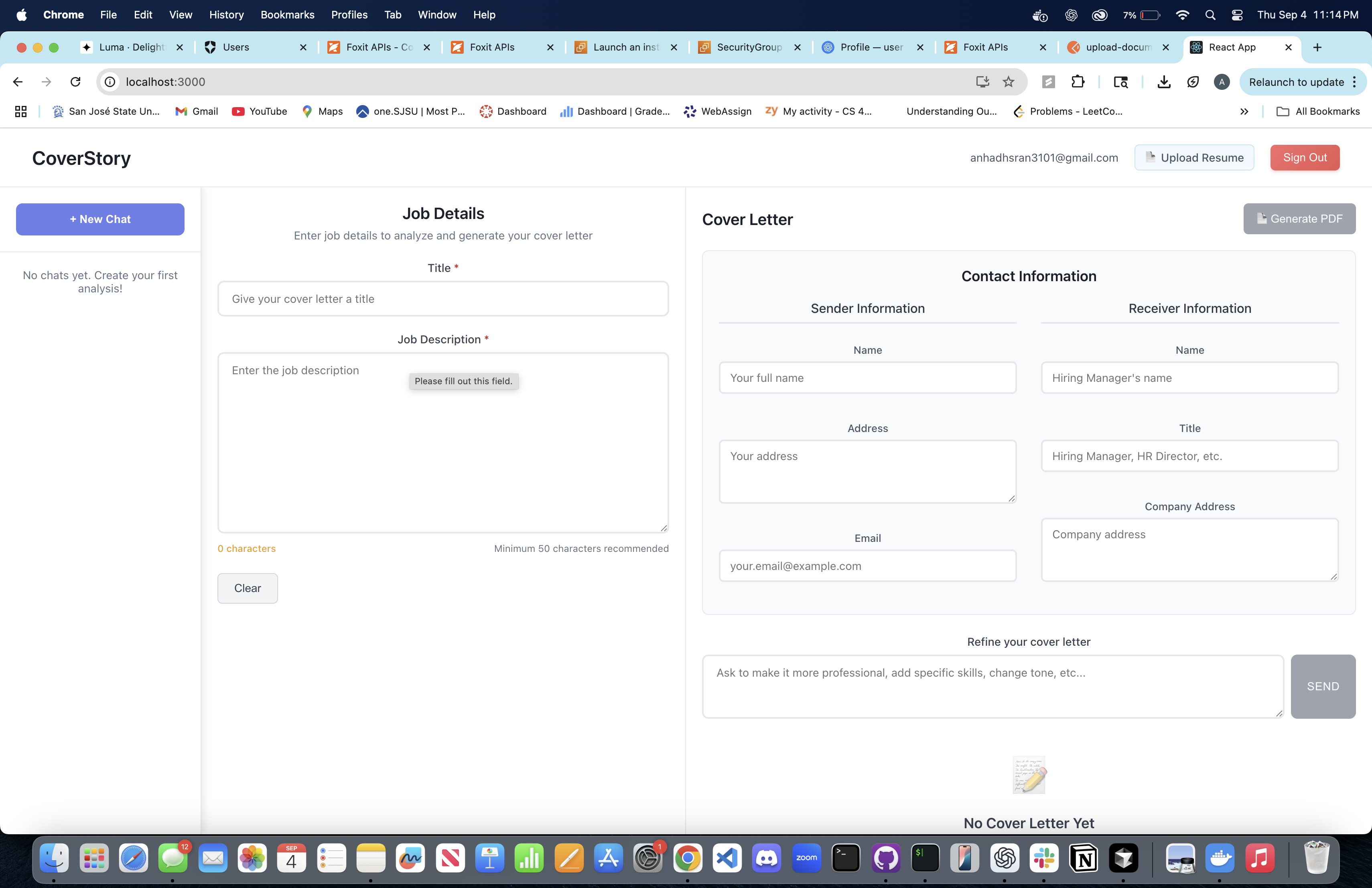Click install app icon in address bar

point(982,82)
